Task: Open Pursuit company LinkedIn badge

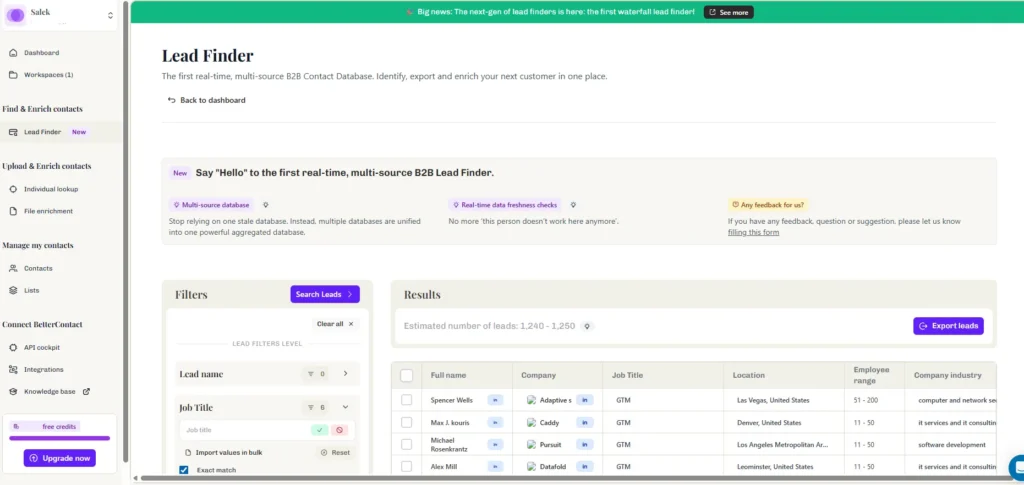Action: tap(584, 445)
